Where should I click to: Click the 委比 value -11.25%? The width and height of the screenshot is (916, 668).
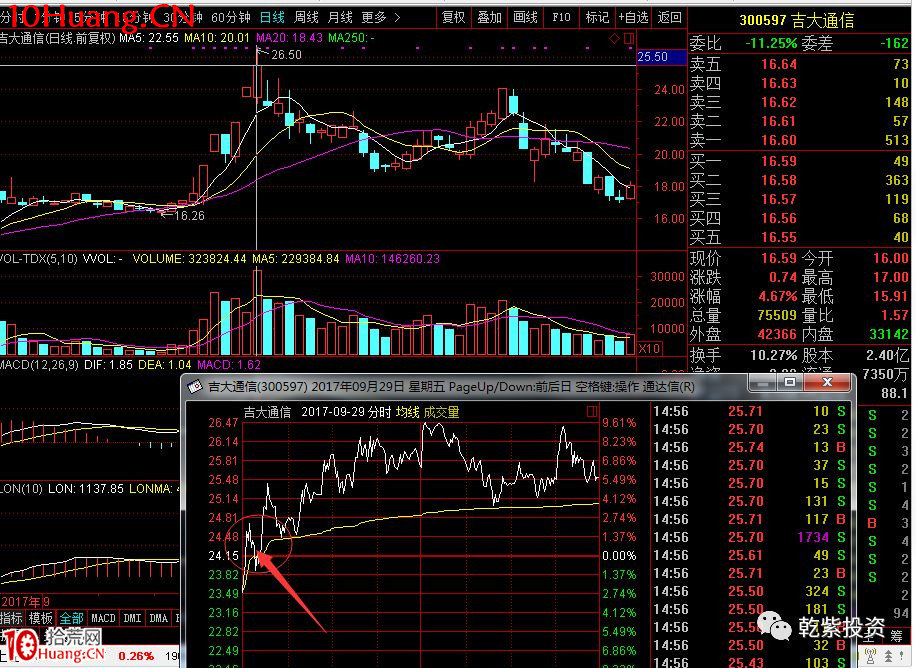click(771, 43)
